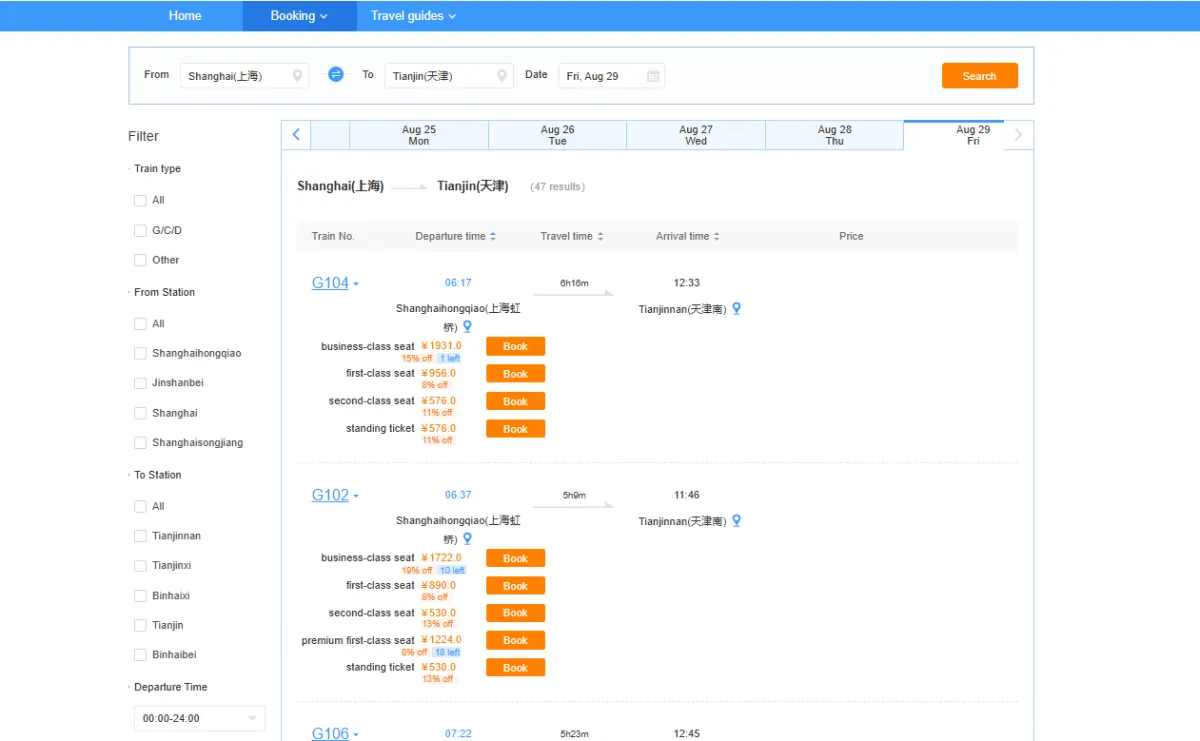The width and height of the screenshot is (1200, 741).
Task: Open the G102 train number link
Action: pos(330,495)
